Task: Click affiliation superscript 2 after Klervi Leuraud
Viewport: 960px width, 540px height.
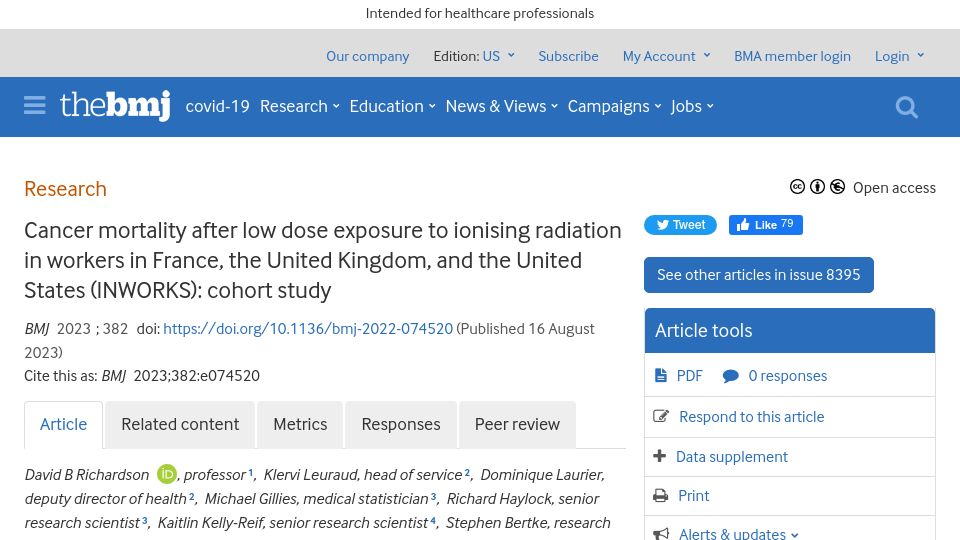Action: [467, 471]
